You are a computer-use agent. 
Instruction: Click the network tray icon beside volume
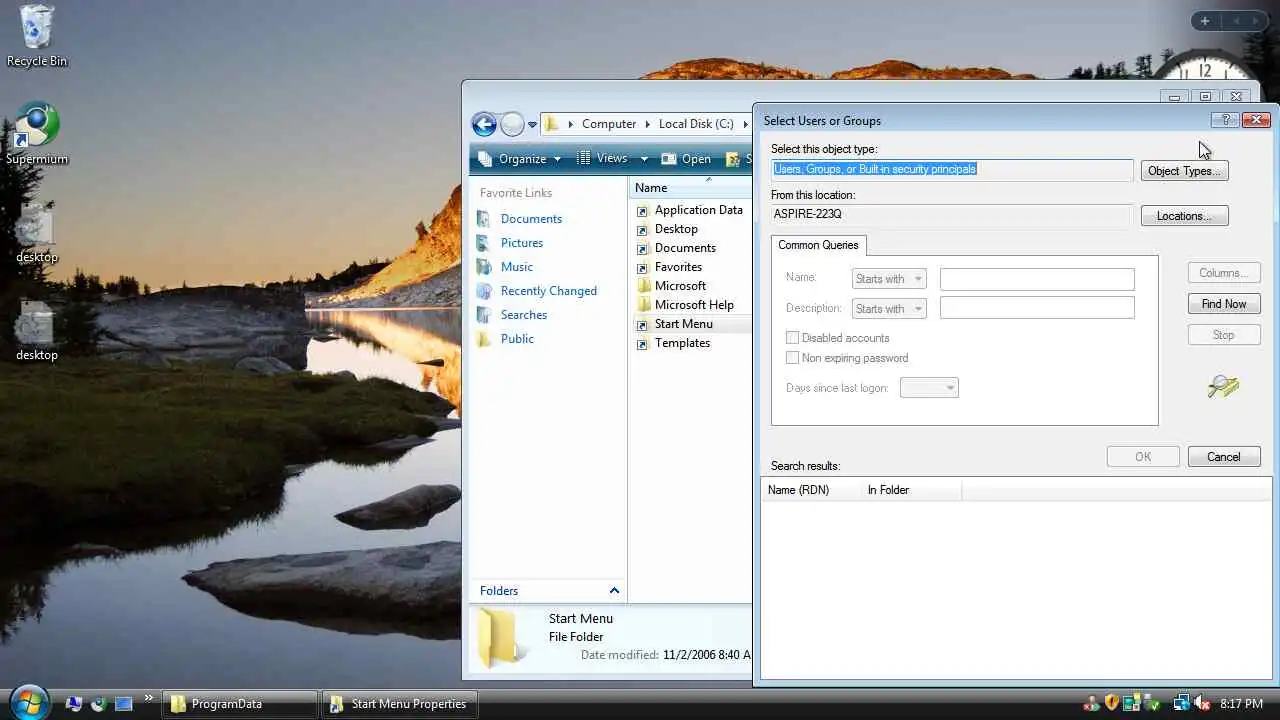pos(1182,704)
